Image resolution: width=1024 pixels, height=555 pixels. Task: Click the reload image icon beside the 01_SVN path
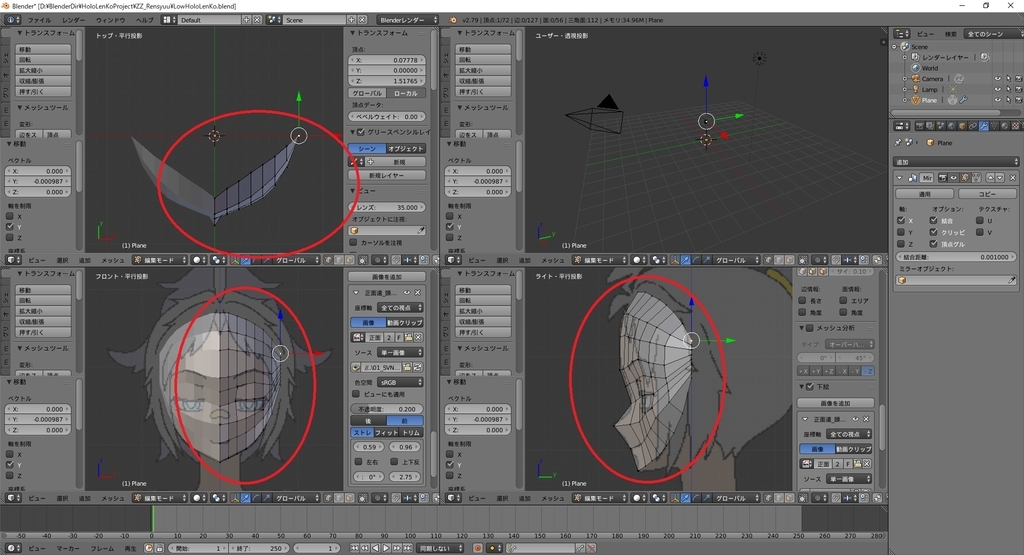(x=417, y=367)
